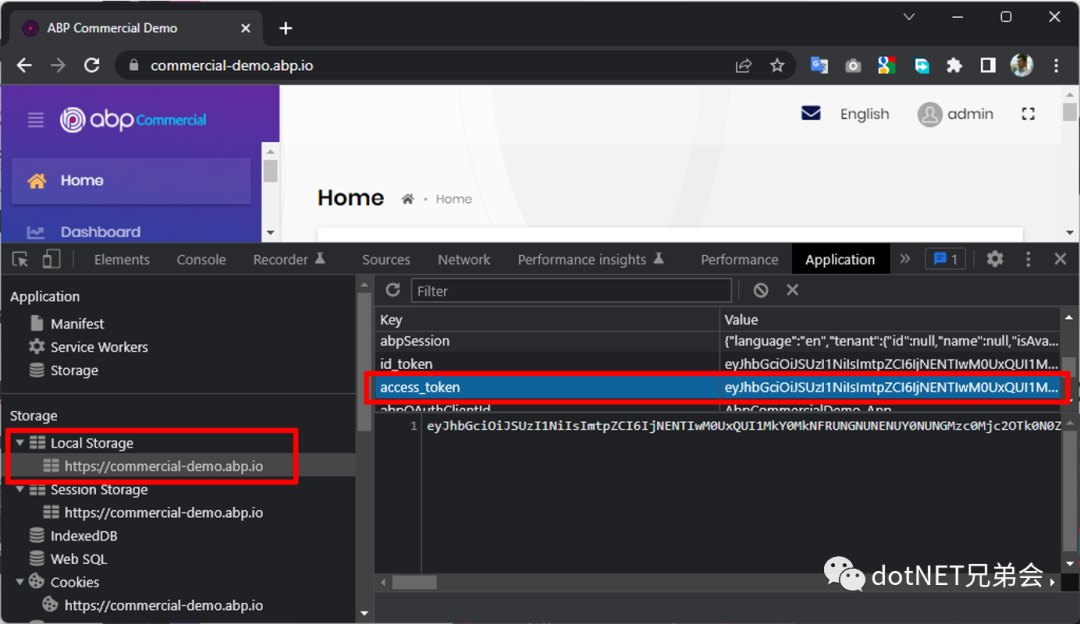
Task: Open DevTools customize three-dot menu
Action: point(1028,260)
